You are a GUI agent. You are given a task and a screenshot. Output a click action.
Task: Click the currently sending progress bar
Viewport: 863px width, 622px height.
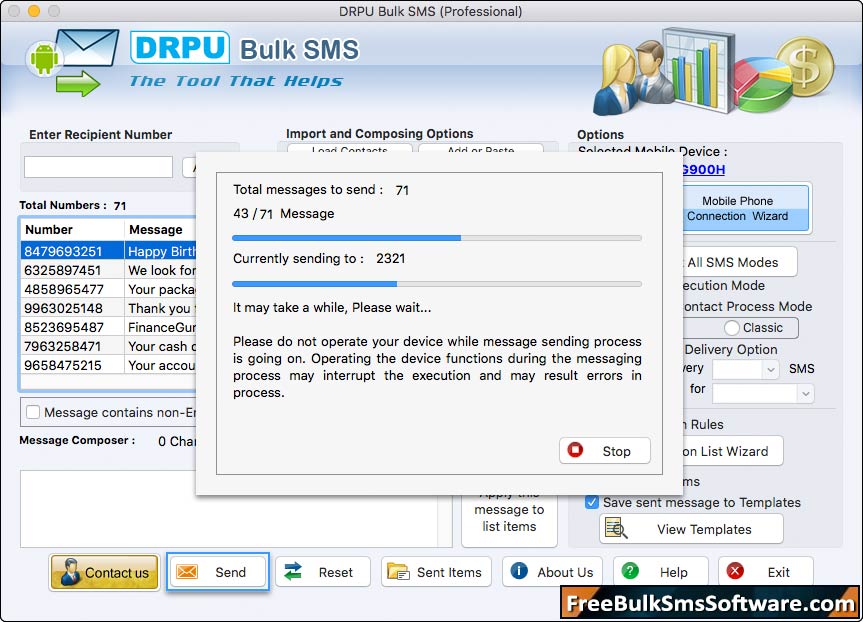[x=437, y=284]
